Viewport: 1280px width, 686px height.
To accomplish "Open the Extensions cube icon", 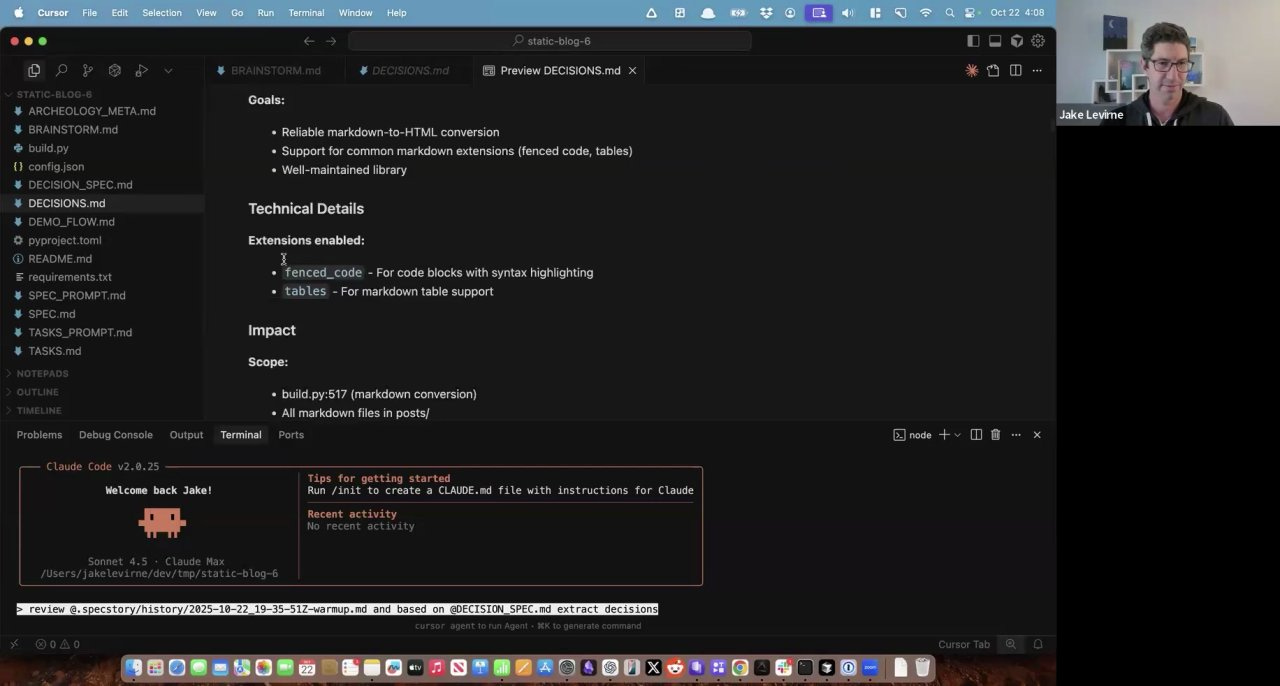I will tap(115, 70).
